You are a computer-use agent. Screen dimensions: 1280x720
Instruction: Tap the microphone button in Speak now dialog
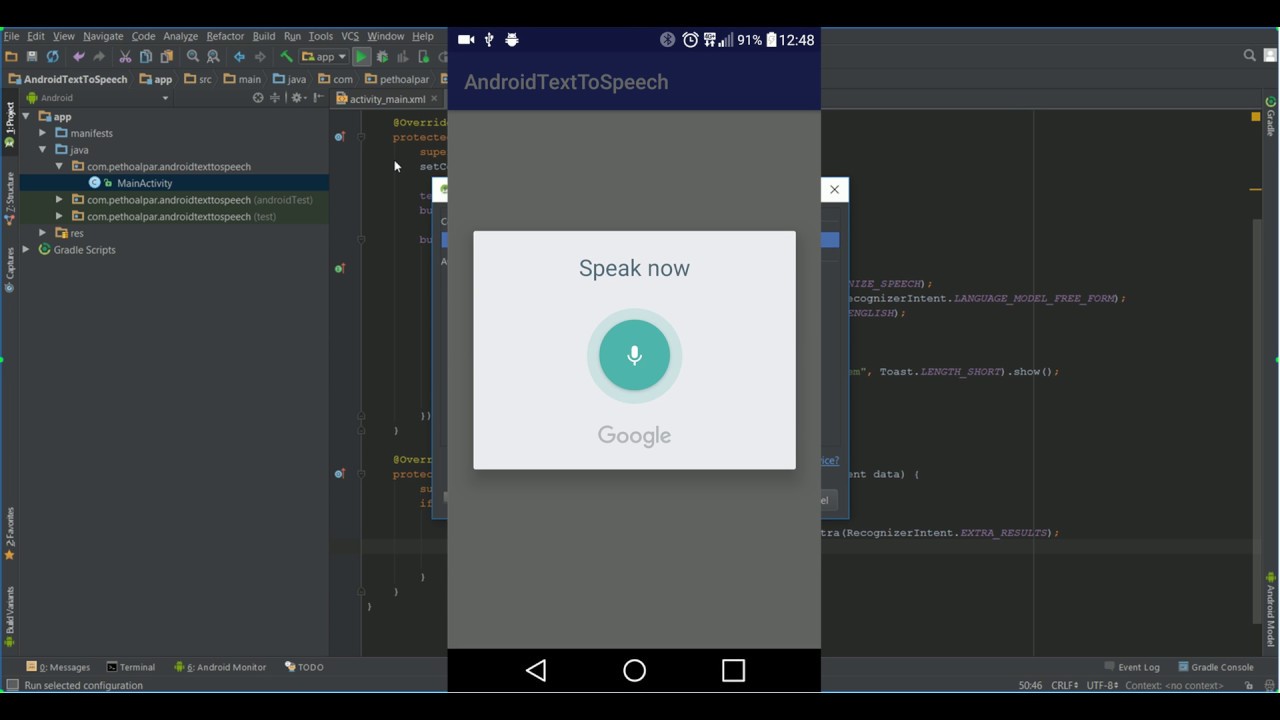[x=634, y=355]
